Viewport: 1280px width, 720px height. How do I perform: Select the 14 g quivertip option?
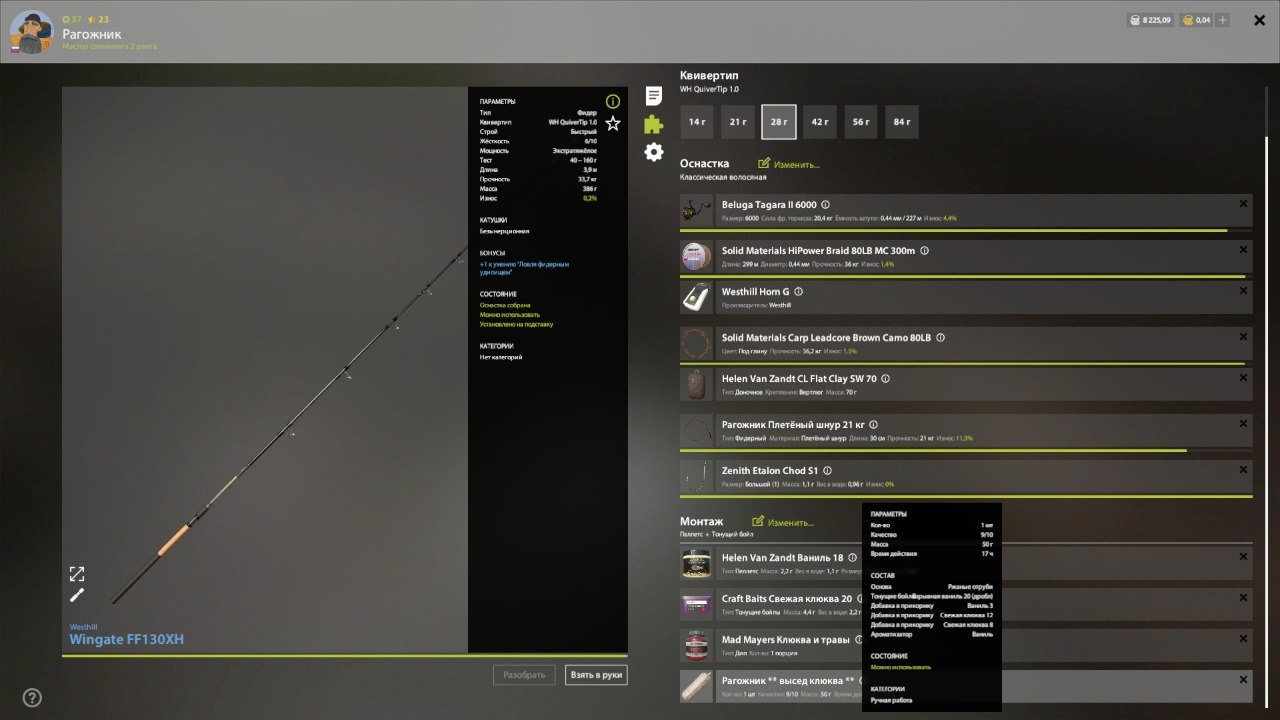tap(697, 122)
